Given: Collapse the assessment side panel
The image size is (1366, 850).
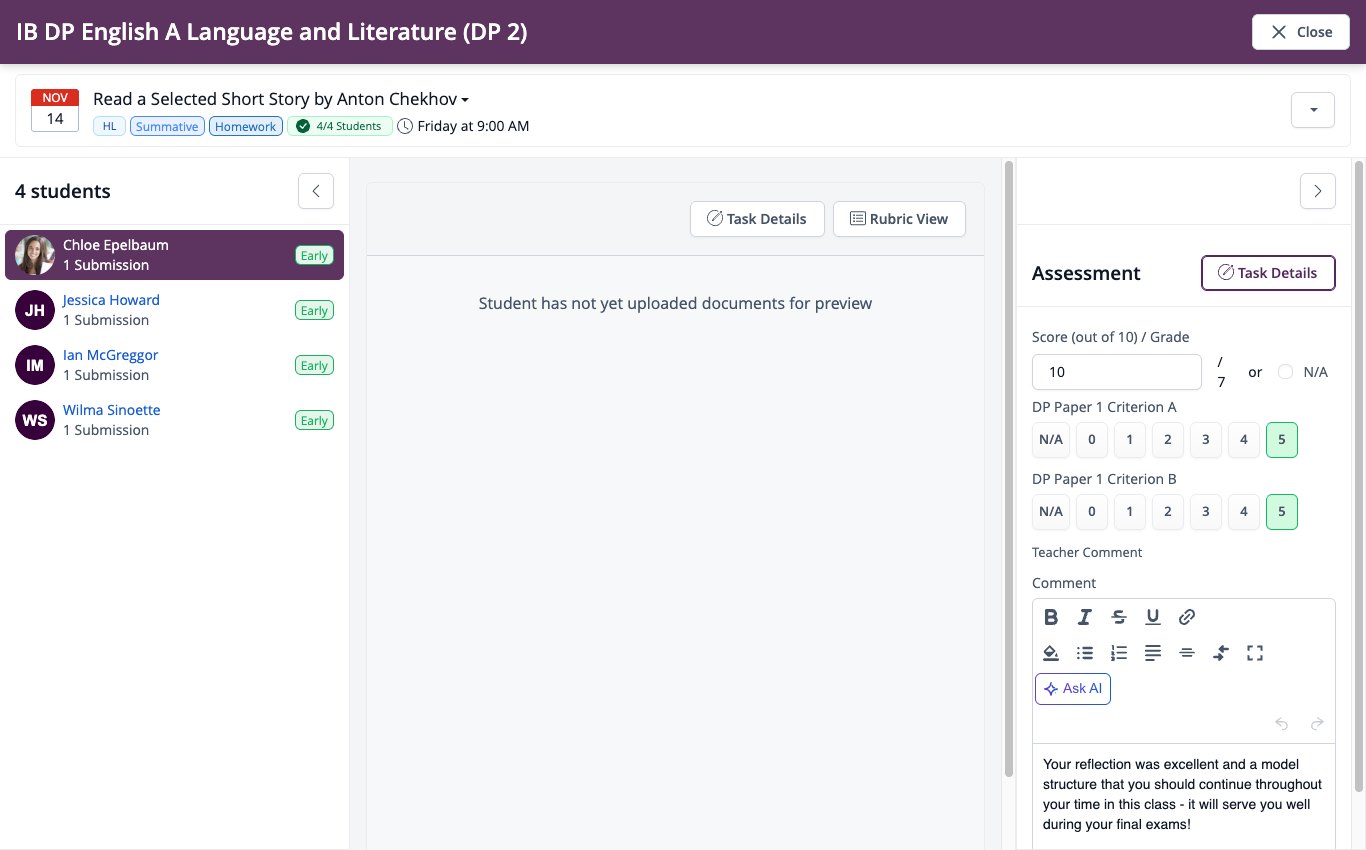Looking at the screenshot, I should click(x=1318, y=191).
